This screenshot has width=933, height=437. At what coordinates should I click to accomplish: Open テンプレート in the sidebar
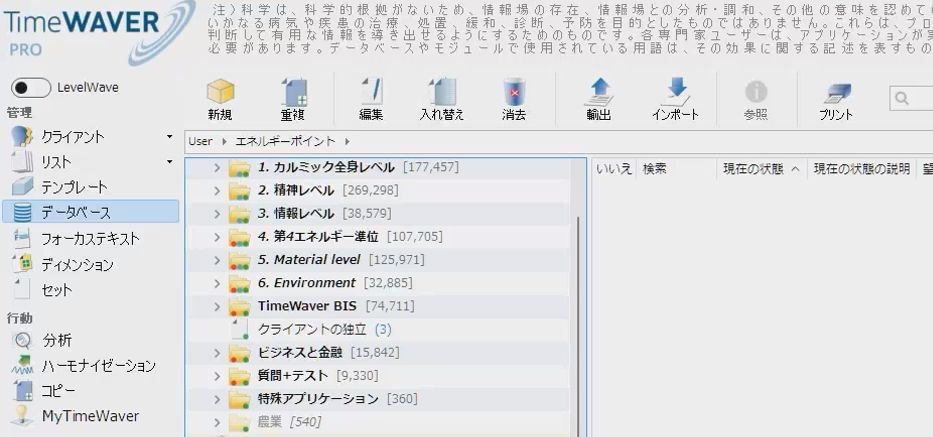click(x=74, y=188)
